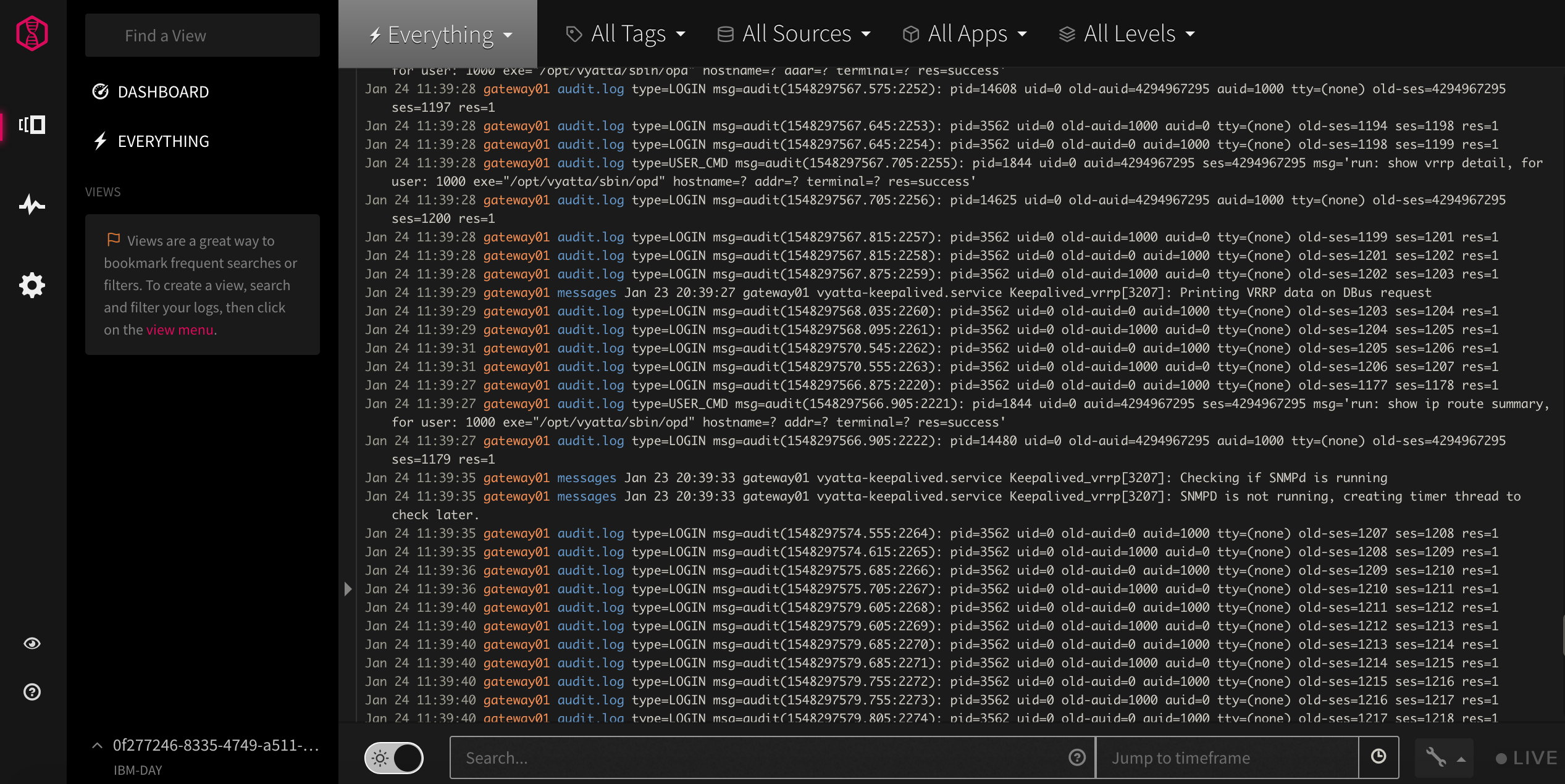Pause live streaming by clicking LIVE
This screenshot has height=784, width=1565.
pos(1525,757)
